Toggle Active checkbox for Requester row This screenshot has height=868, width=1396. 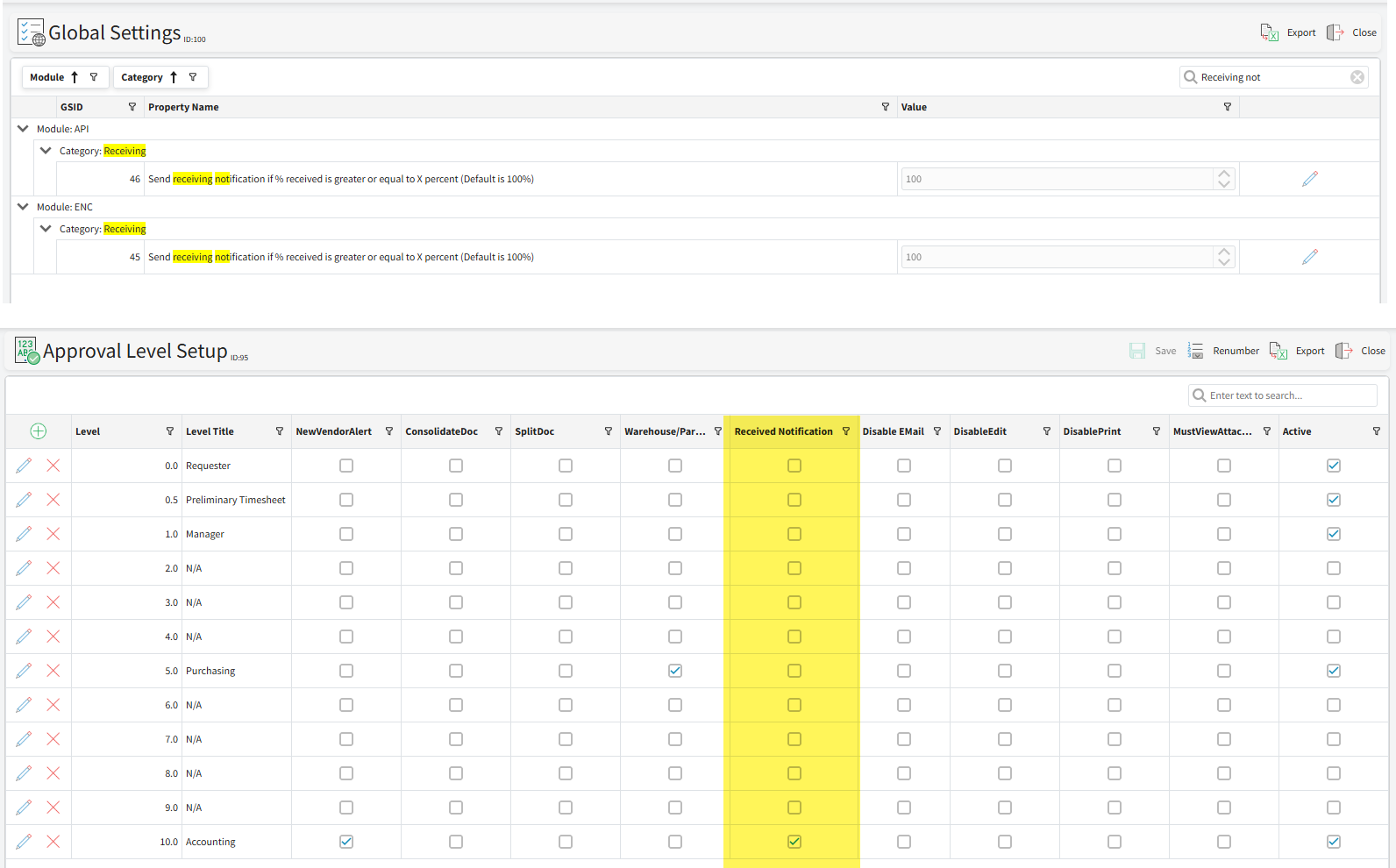[1333, 466]
